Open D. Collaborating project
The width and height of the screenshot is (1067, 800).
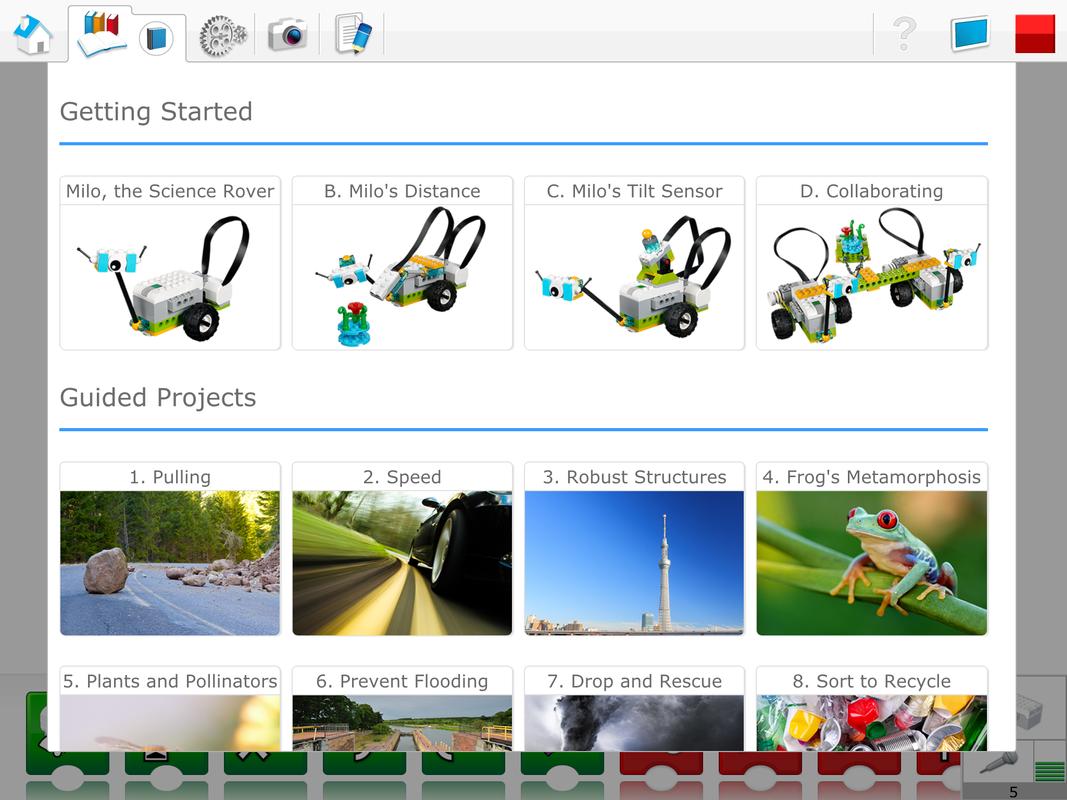click(872, 263)
